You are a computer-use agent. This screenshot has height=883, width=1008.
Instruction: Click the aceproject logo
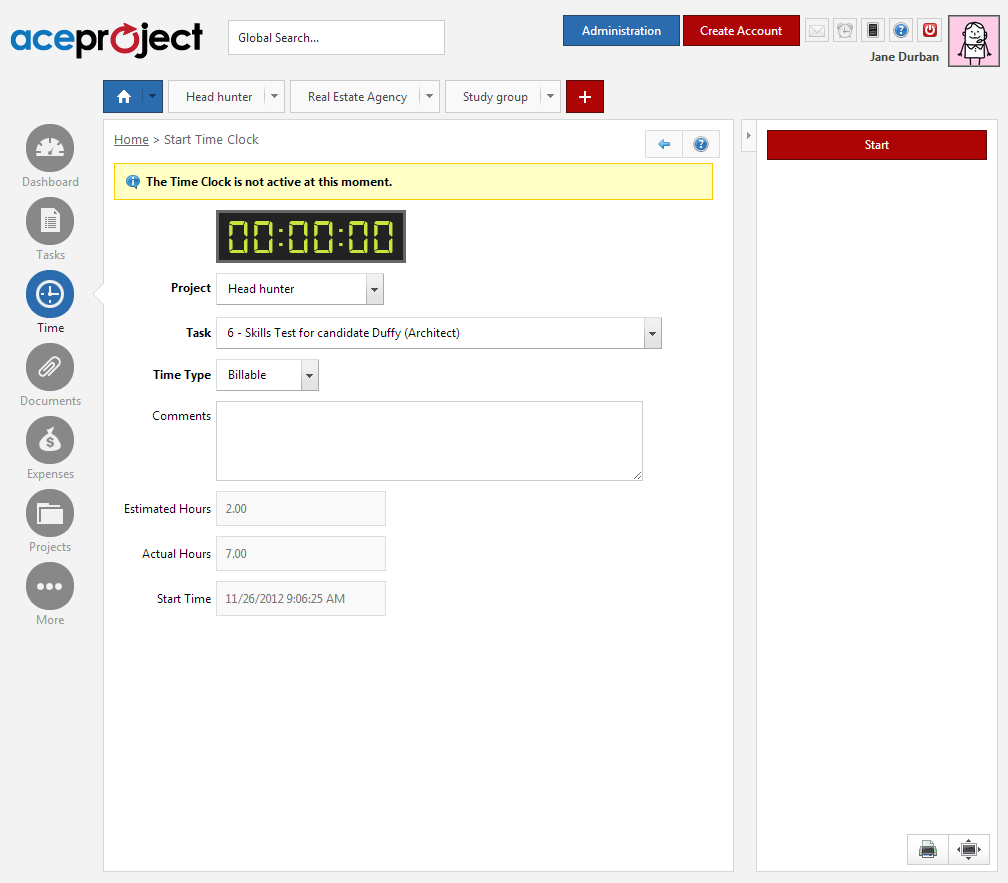pos(107,39)
